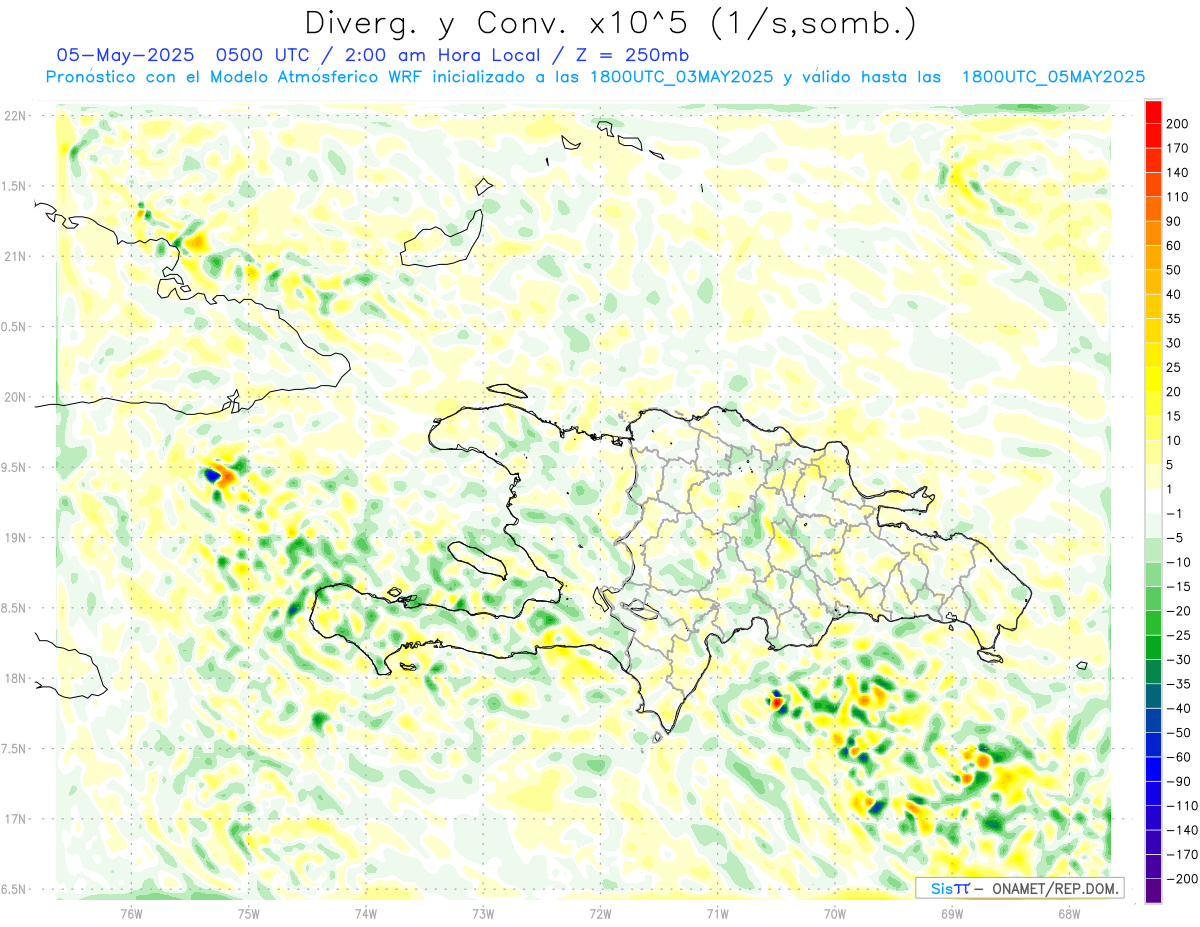The height and width of the screenshot is (927, 1200).
Task: Click the "-90" color bar value
Action: pyautogui.click(x=1179, y=781)
